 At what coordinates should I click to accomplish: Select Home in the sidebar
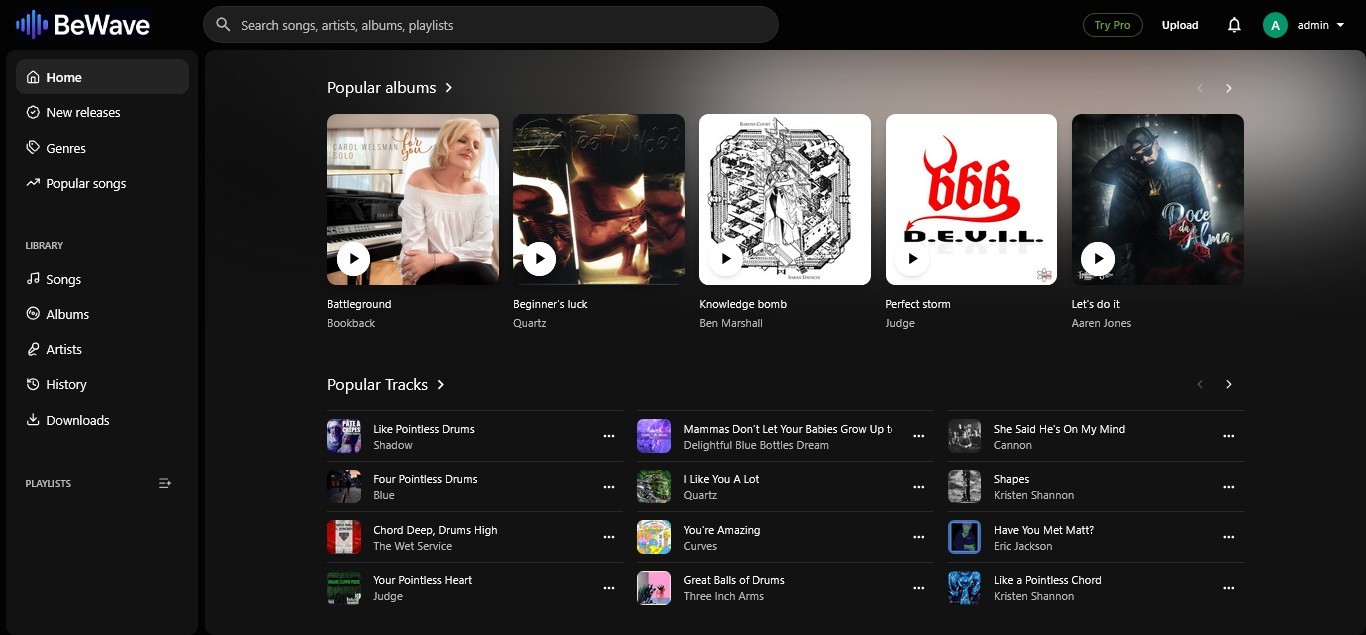pyautogui.click(x=102, y=77)
